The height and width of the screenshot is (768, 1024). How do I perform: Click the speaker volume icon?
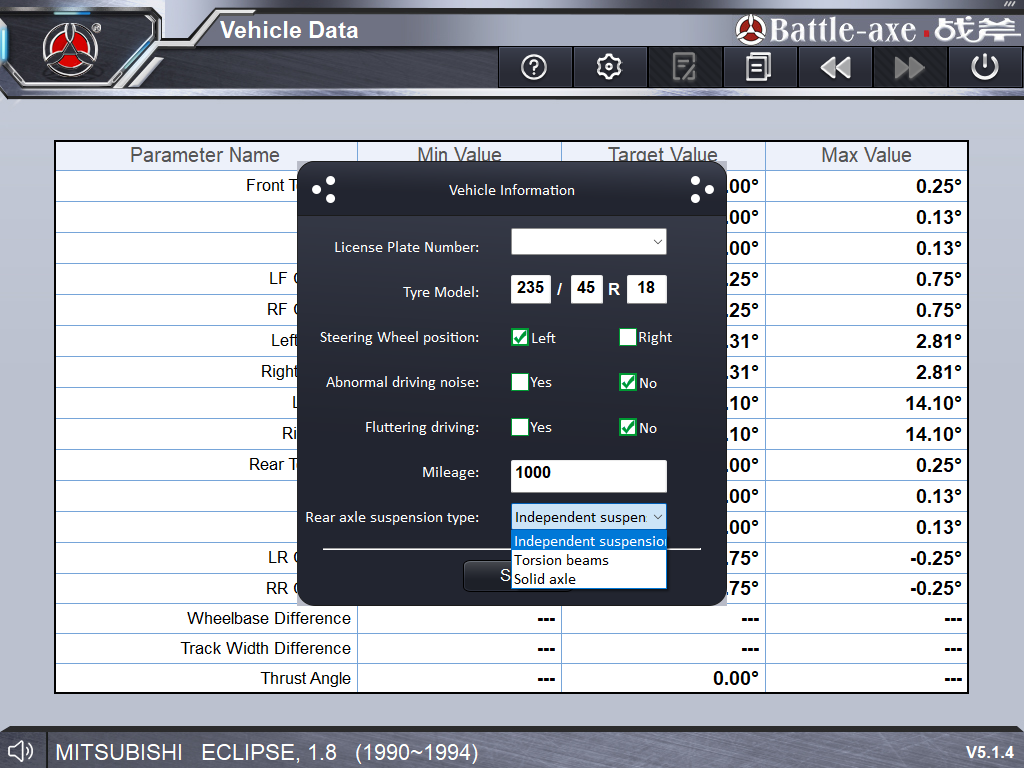[21, 750]
